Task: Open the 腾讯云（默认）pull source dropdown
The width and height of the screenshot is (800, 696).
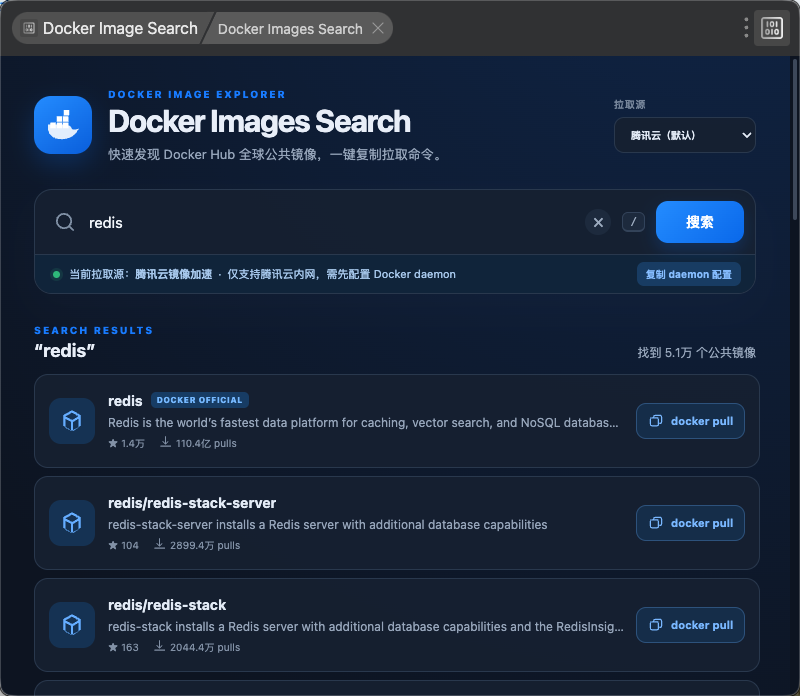Action: [685, 135]
